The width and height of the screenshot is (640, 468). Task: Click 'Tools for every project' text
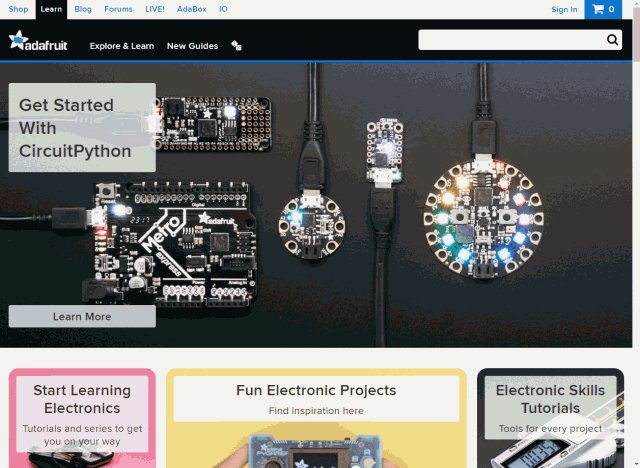[x=550, y=428]
